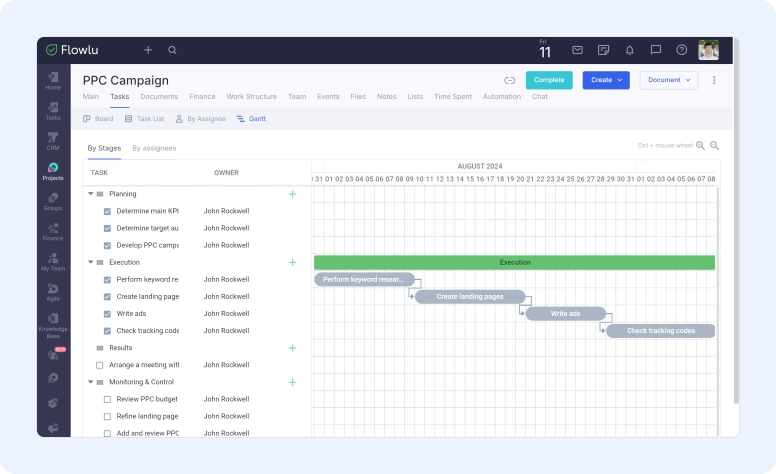Check the Arrange a meeting task

click(99, 365)
